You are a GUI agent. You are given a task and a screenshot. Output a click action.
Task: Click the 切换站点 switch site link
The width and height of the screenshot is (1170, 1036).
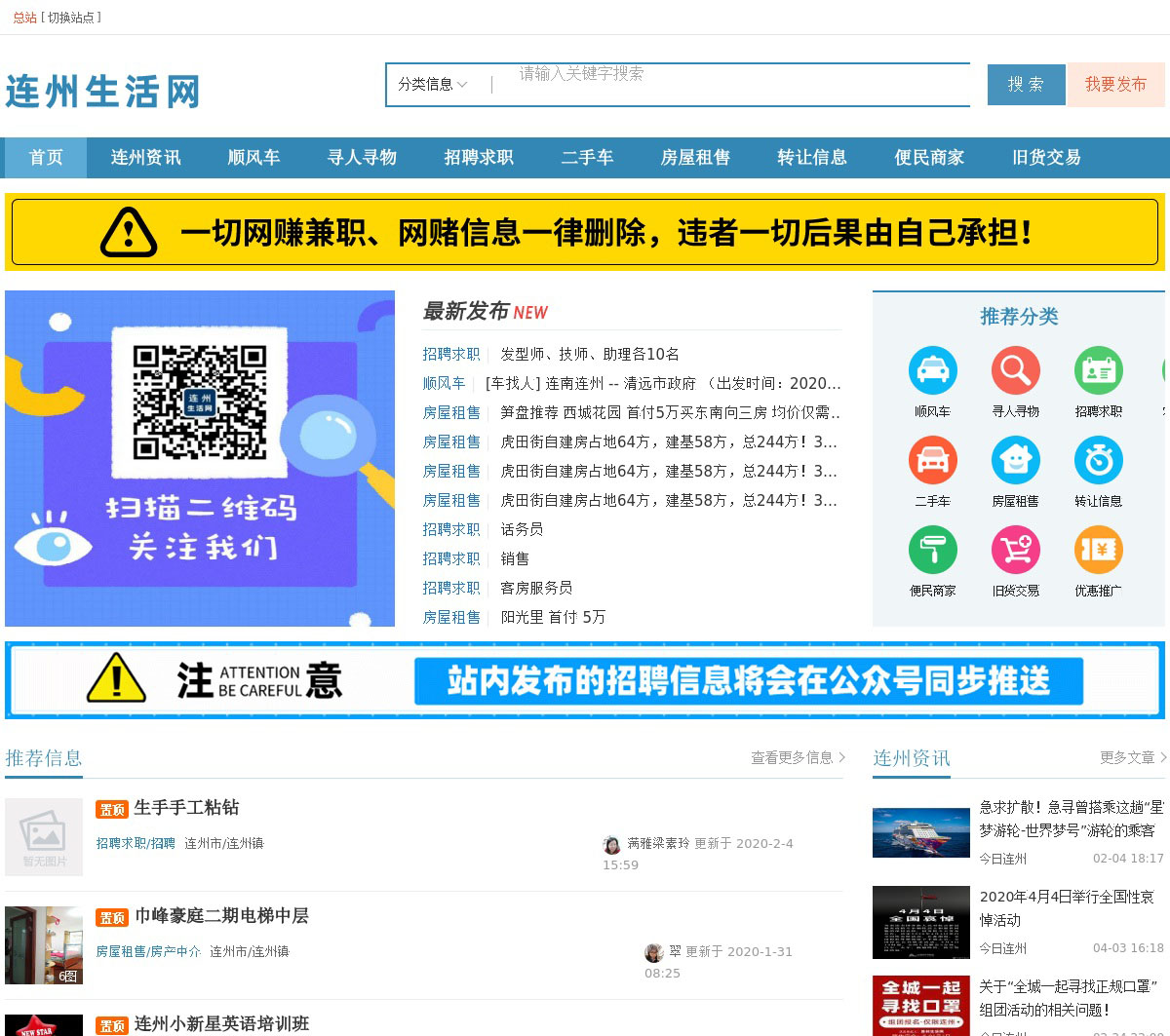(x=73, y=18)
